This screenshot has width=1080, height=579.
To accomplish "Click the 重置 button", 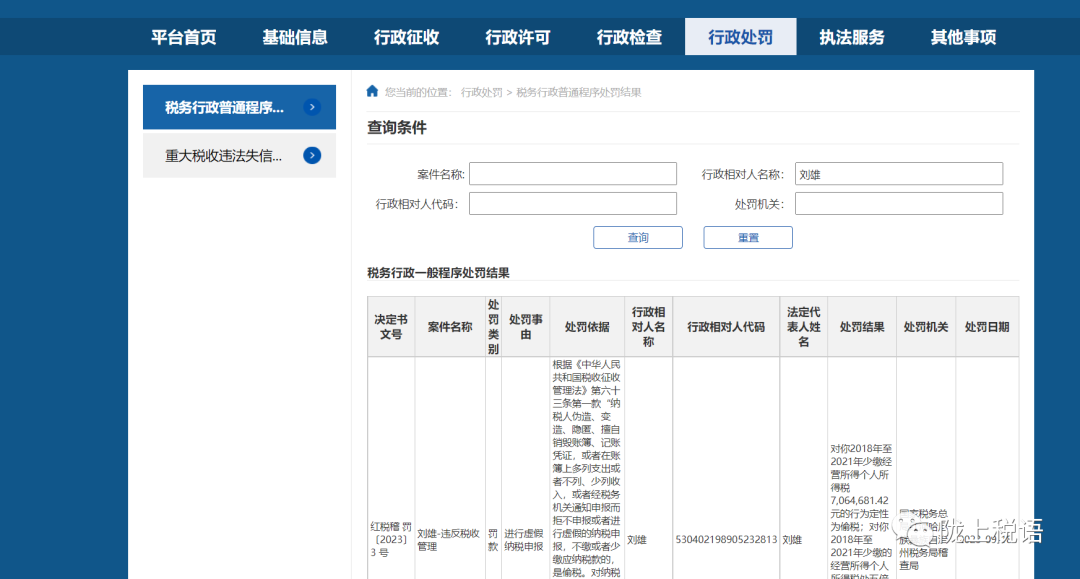I will point(748,238).
